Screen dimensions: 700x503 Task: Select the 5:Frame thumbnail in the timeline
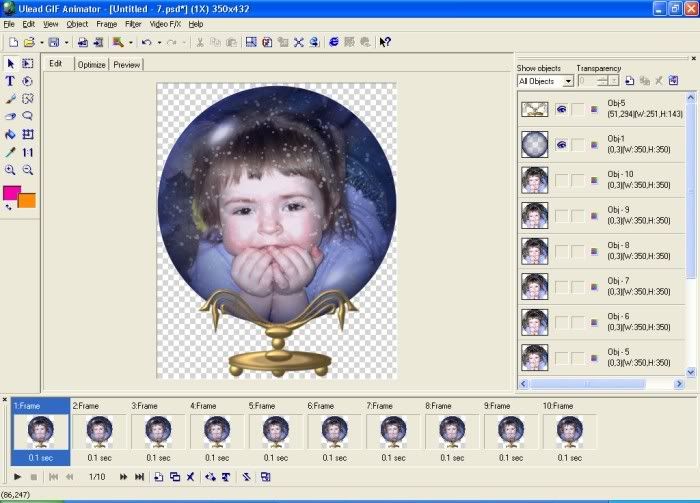coord(275,431)
